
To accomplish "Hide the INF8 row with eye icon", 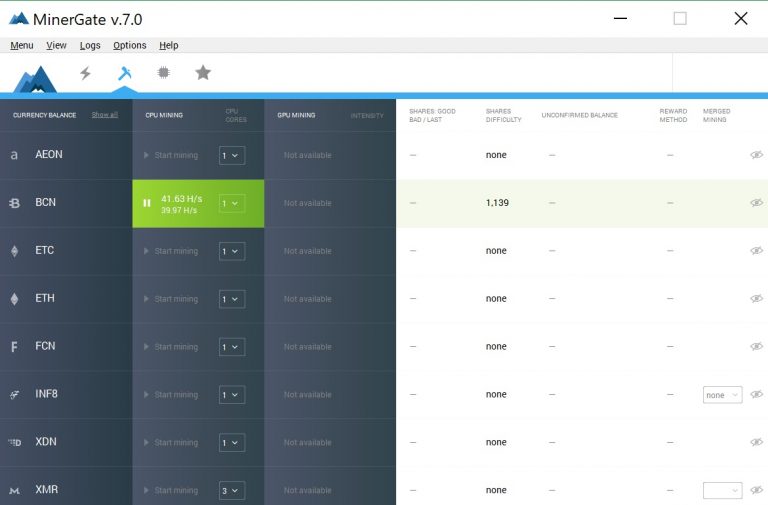I will (756, 394).
